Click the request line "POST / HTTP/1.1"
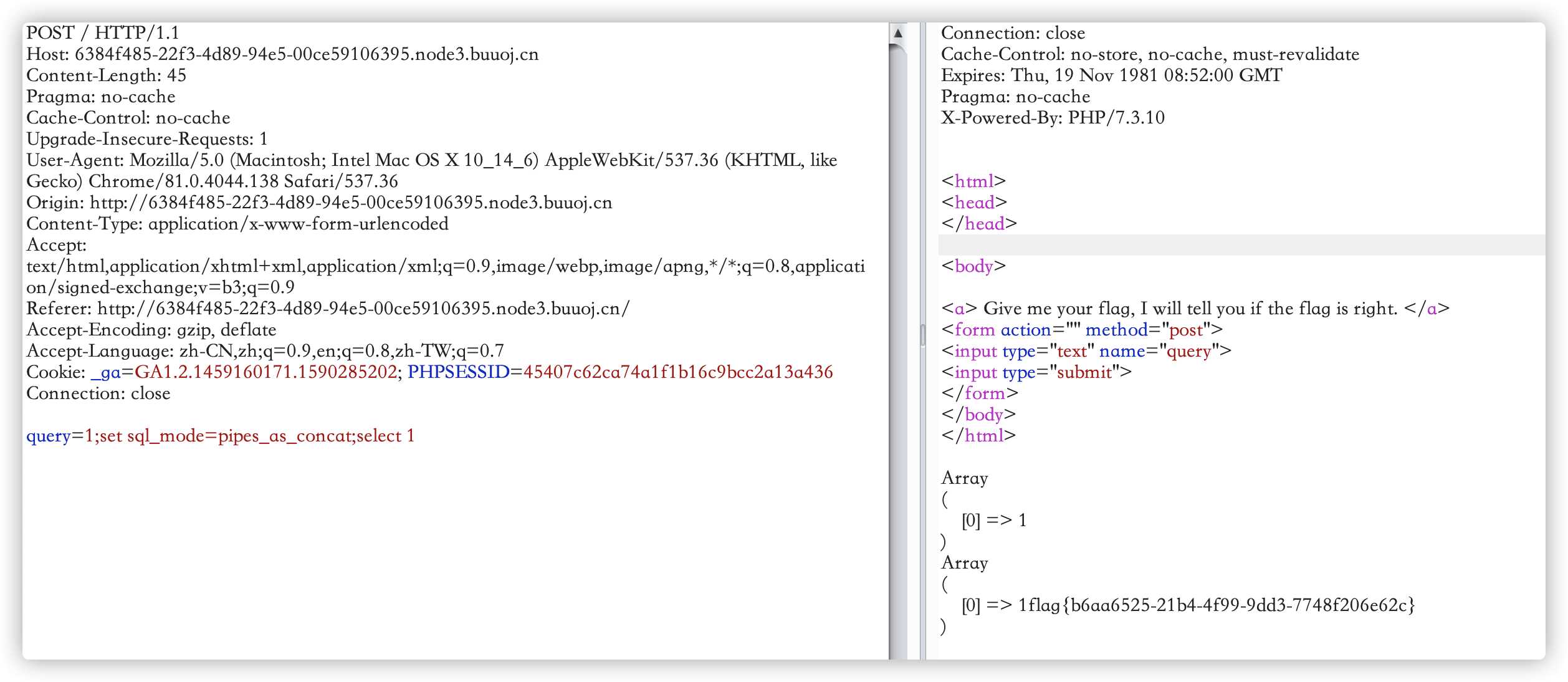 pyautogui.click(x=103, y=32)
